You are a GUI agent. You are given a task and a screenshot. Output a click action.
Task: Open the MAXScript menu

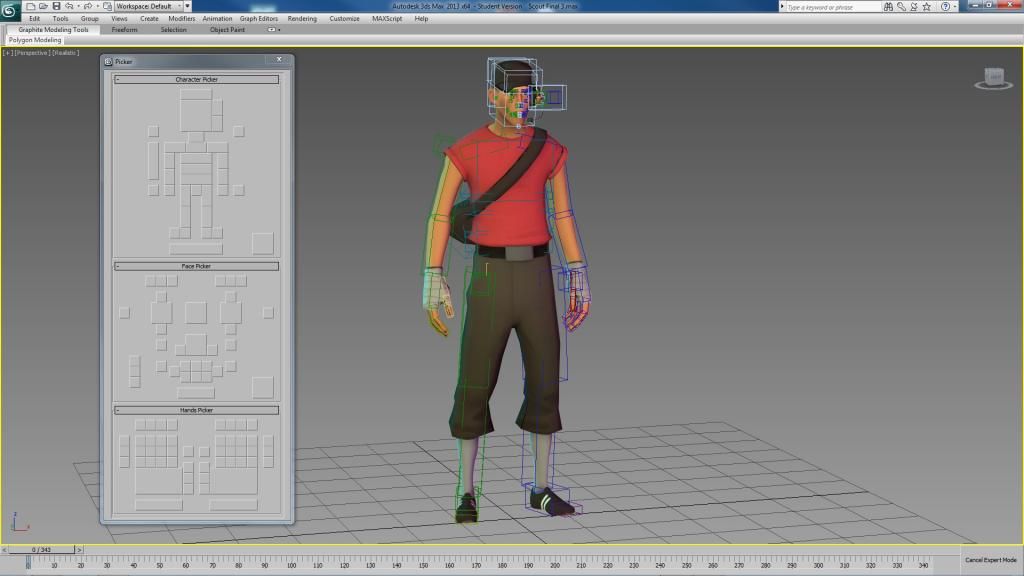tap(387, 19)
